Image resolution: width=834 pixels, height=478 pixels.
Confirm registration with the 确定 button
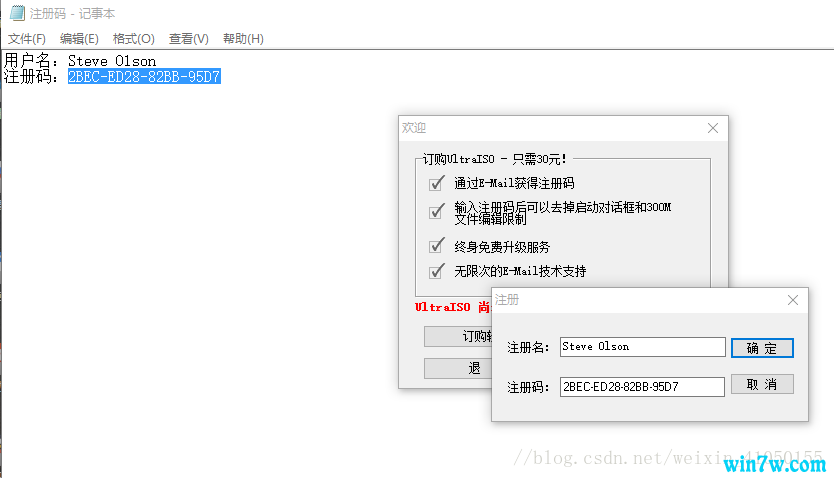(x=762, y=348)
